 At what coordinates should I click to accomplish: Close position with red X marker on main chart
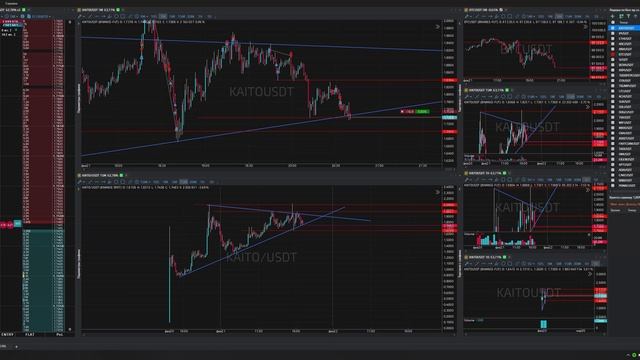click(402, 111)
